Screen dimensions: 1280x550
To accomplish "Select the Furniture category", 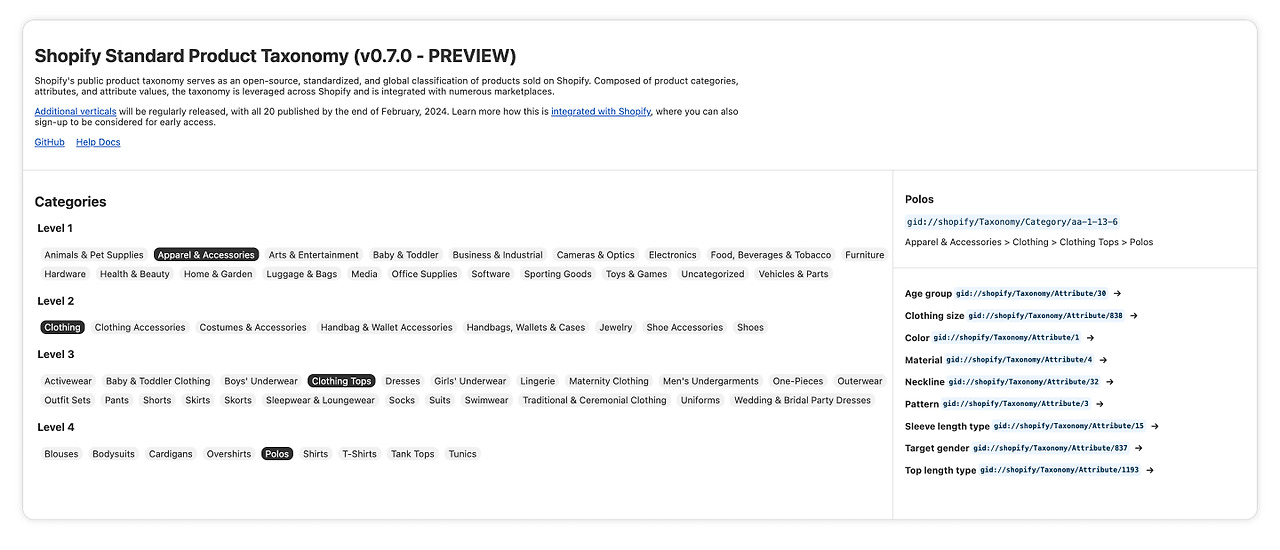I will click(864, 255).
